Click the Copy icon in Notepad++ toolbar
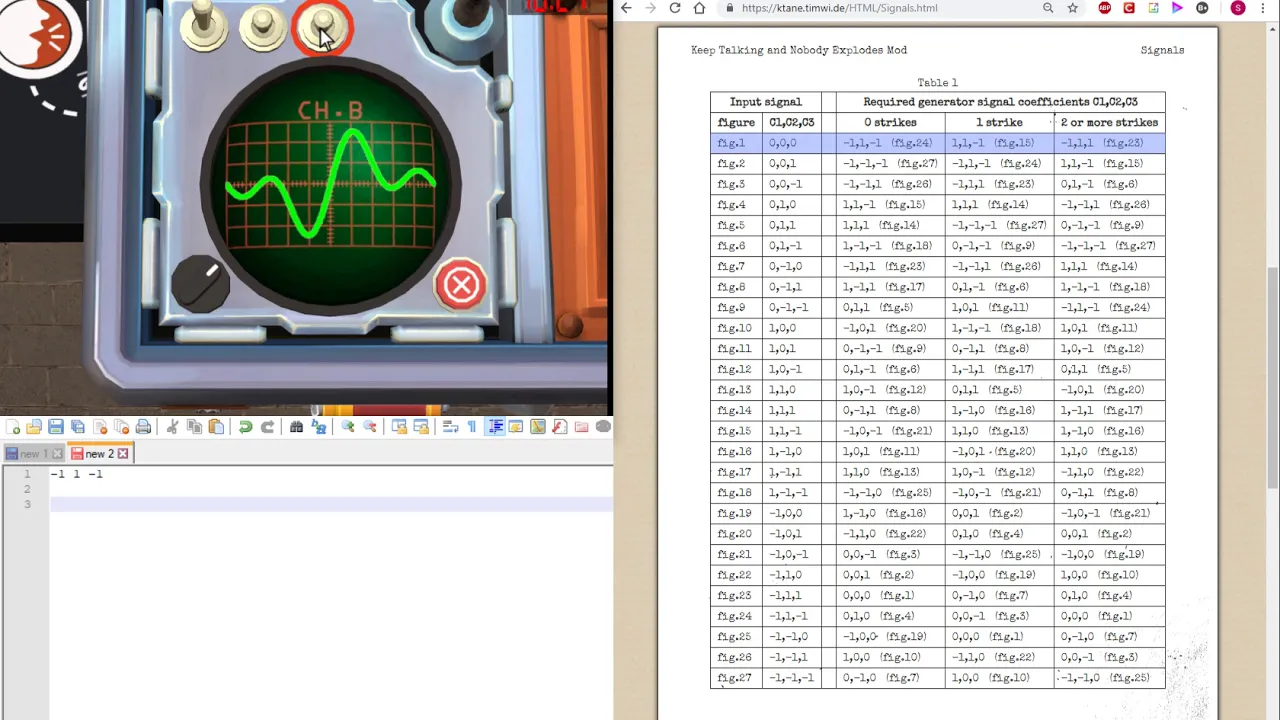The image size is (1280, 720). (x=194, y=427)
